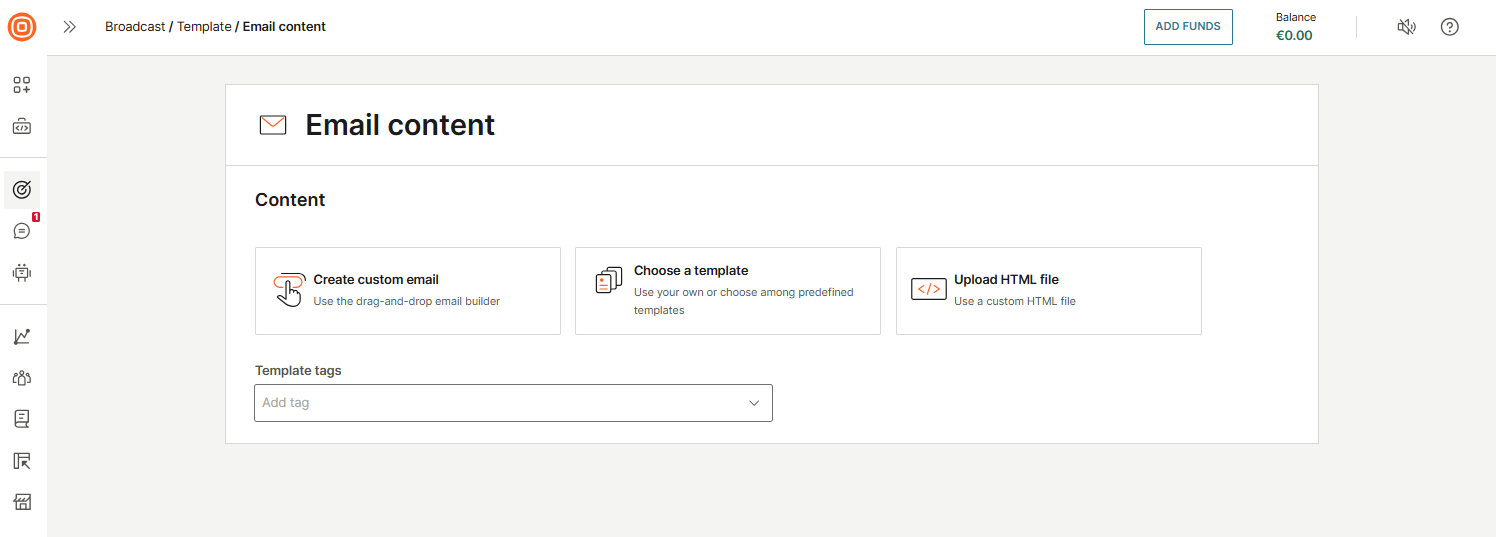Open the catalog book icon in sidebar
Viewport: 1496px width, 537px height.
click(x=22, y=419)
